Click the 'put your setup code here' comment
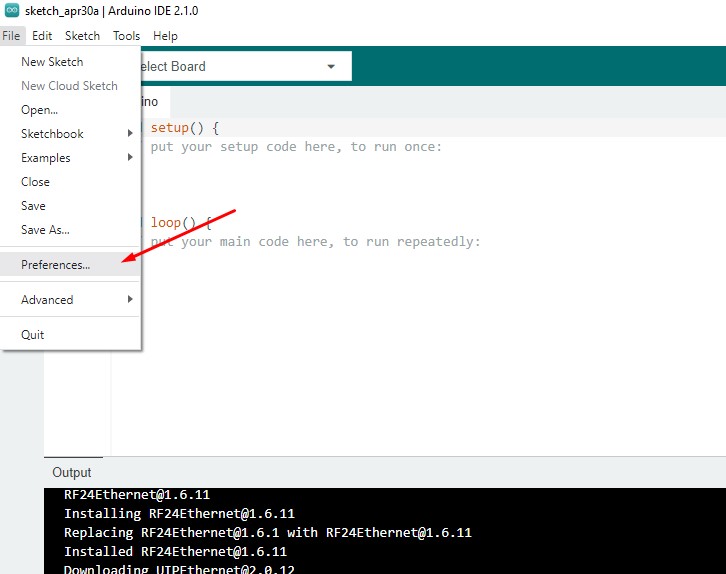This screenshot has width=726, height=574. tap(296, 147)
